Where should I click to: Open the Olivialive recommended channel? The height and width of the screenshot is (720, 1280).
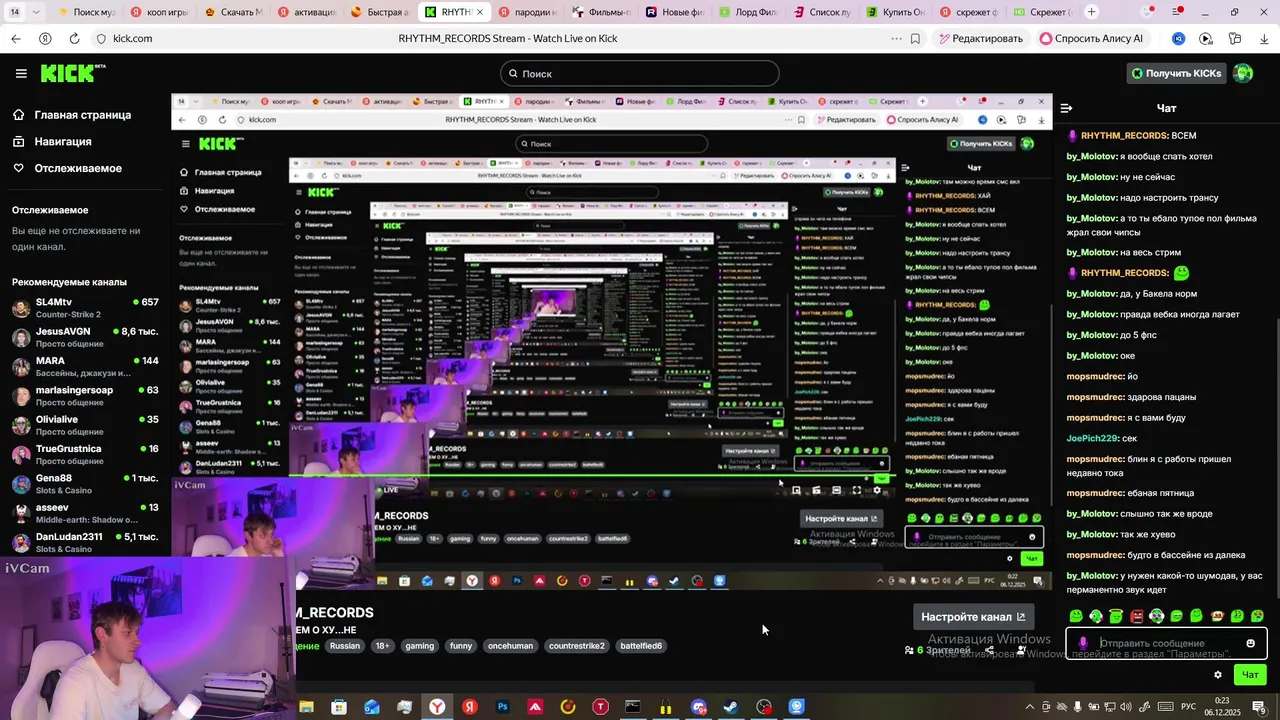(x=85, y=425)
